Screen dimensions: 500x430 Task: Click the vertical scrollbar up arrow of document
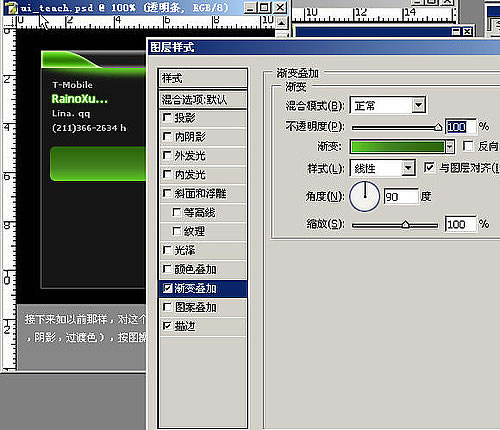tap(282, 23)
